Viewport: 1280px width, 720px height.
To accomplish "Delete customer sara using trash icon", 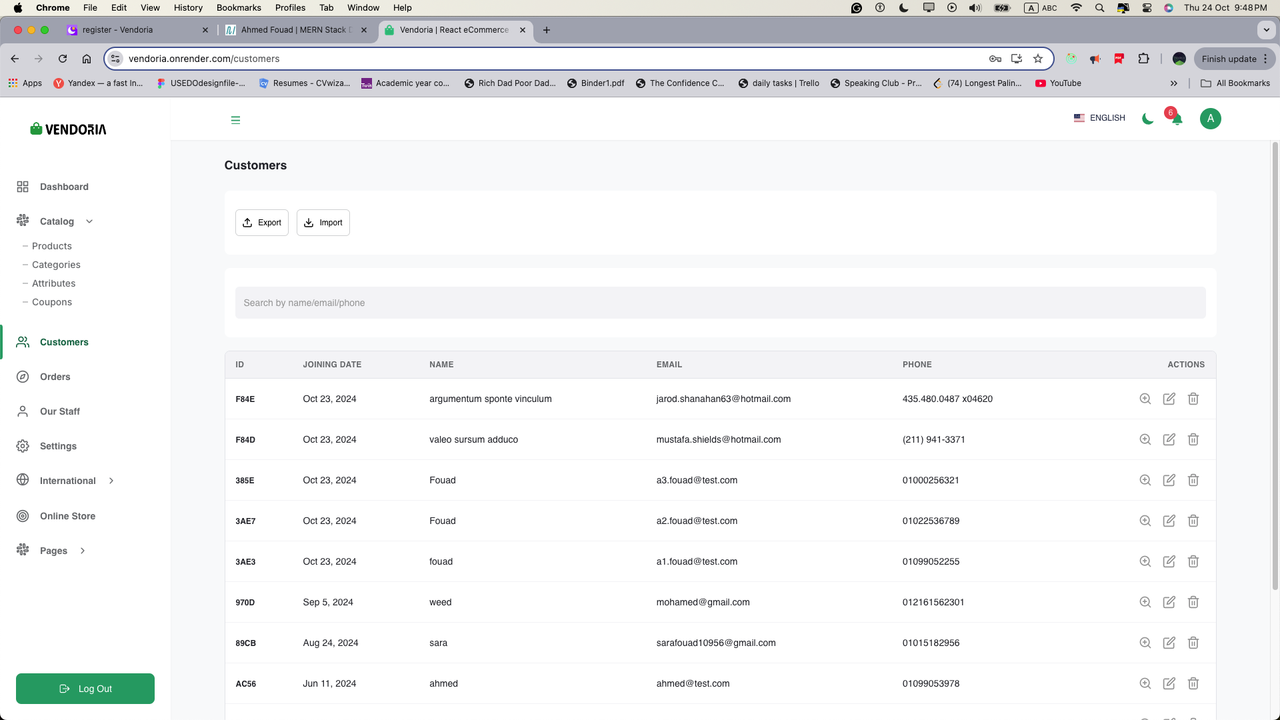I will coord(1193,643).
